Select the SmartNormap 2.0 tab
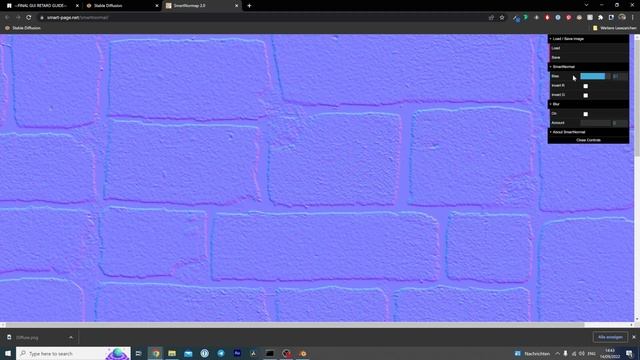The image size is (640, 360). 201,6
